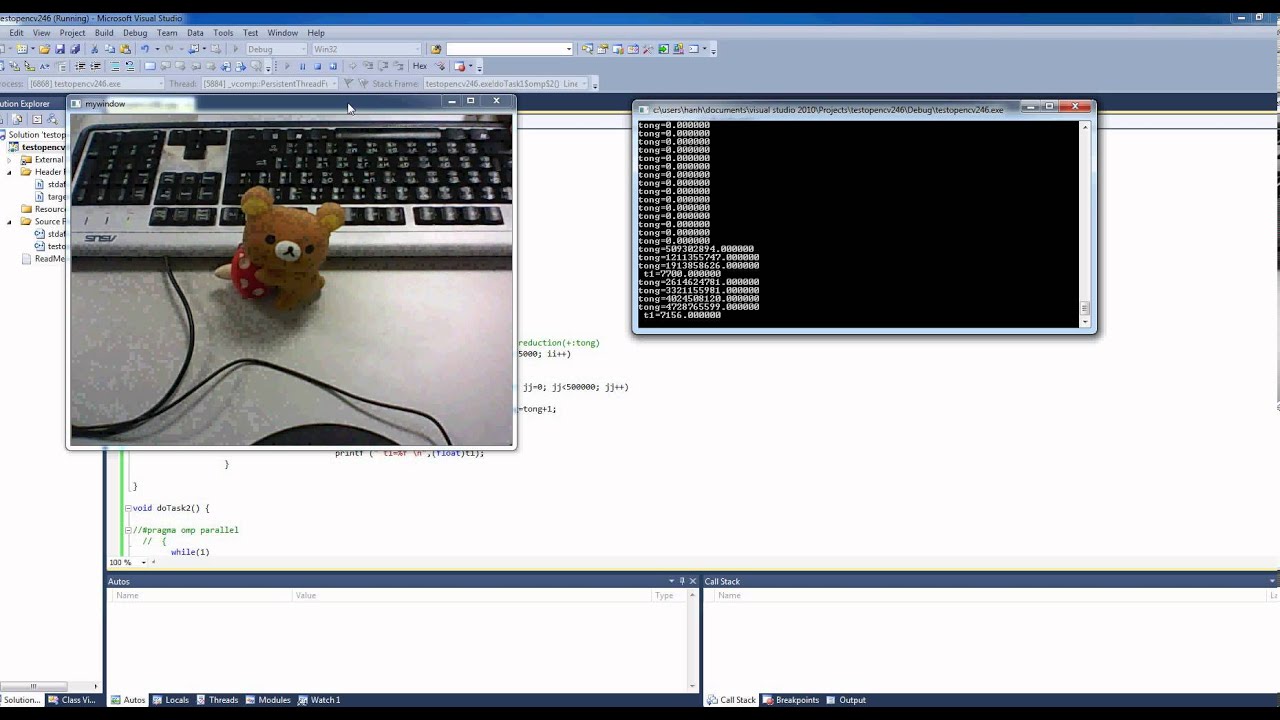Click the Step Over icon
The image size is (1280, 720).
(383, 66)
